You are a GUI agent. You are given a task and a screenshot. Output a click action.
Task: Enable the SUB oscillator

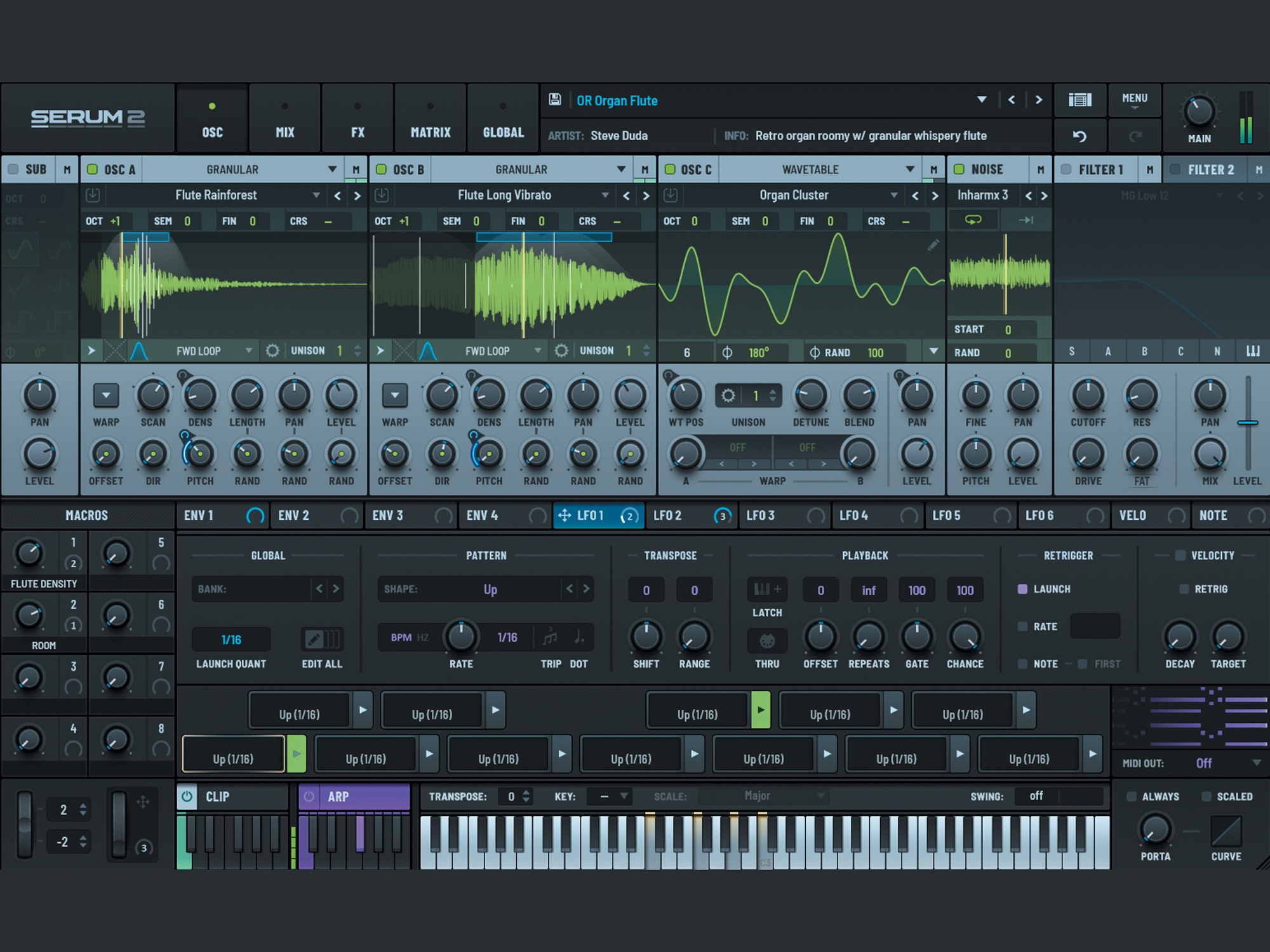coord(13,169)
